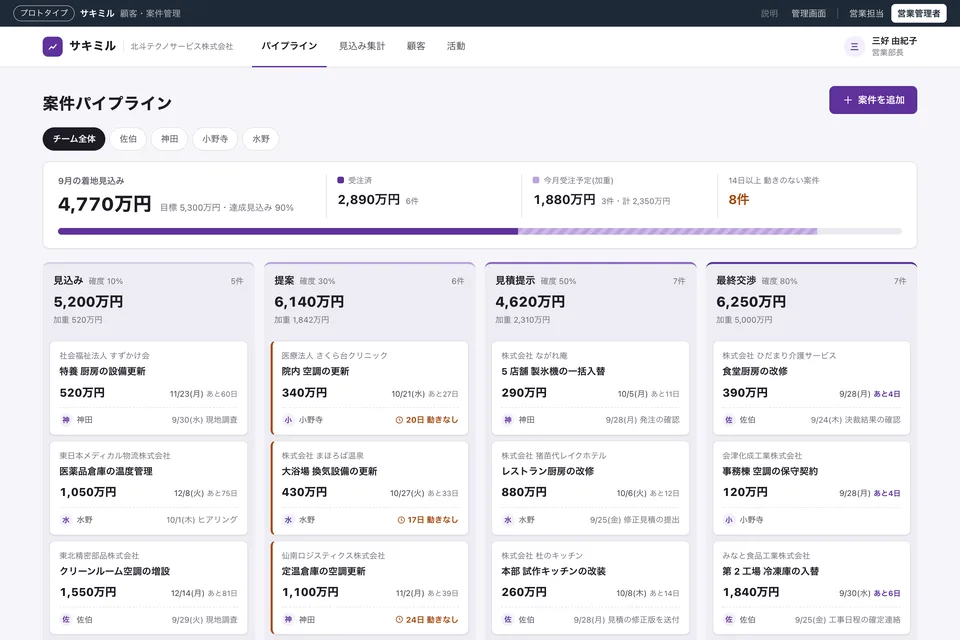This screenshot has width=960, height=640.
Task: Go to the 顧客 tab
Action: (416, 47)
